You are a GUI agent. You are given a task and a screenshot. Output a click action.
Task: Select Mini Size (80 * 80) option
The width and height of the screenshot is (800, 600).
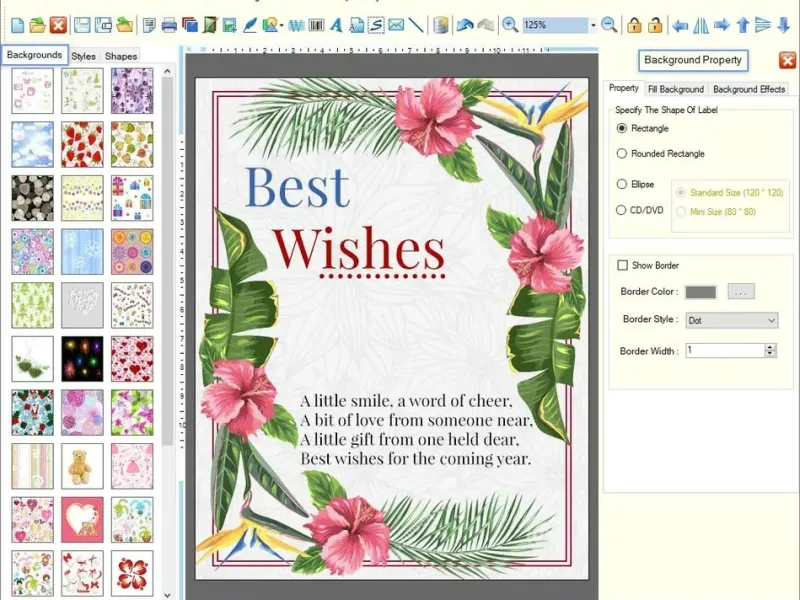tap(681, 211)
